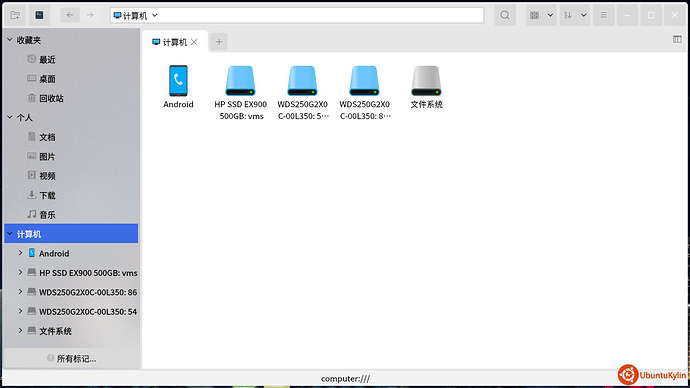690x388 pixels.
Task: Add a new tab with plus button
Action: pyautogui.click(x=219, y=42)
